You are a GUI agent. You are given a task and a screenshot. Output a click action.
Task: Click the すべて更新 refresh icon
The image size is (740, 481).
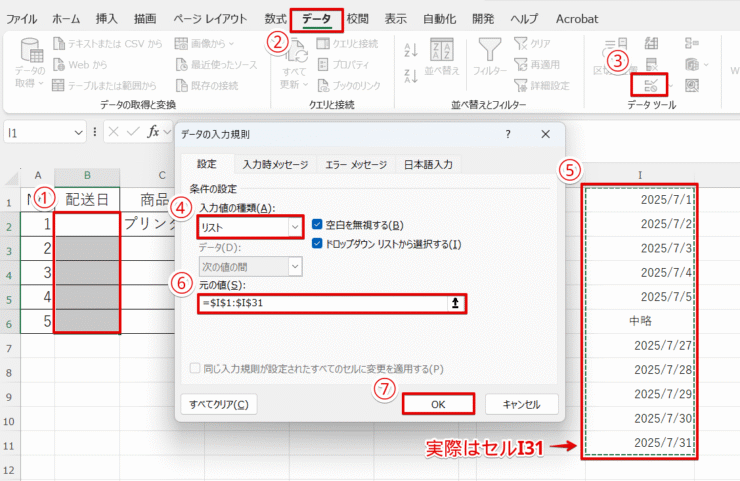point(296,52)
